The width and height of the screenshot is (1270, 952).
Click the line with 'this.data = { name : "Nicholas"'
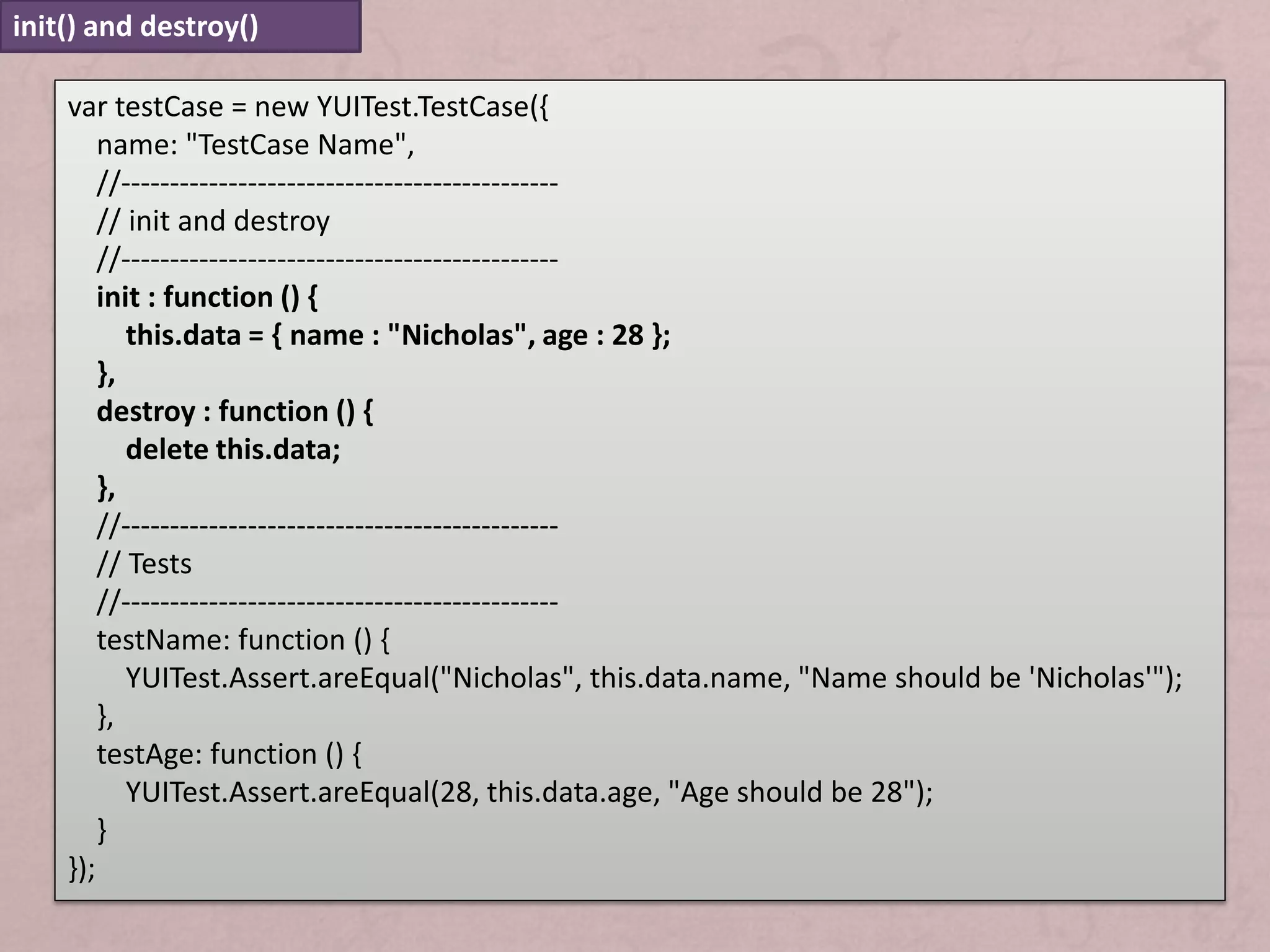pos(398,335)
